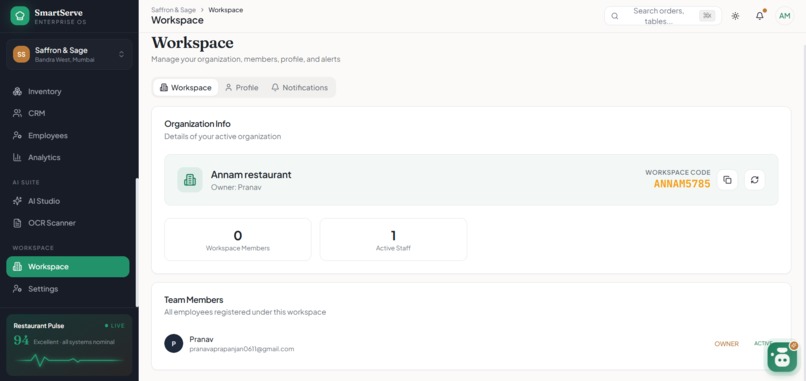Click the OCR Scanner document icon
The image size is (806, 381).
tap(17, 223)
